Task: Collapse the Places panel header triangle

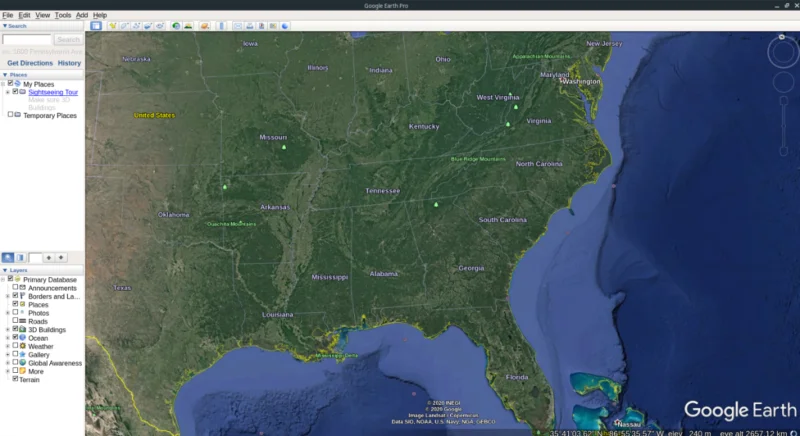Action: coord(5,74)
